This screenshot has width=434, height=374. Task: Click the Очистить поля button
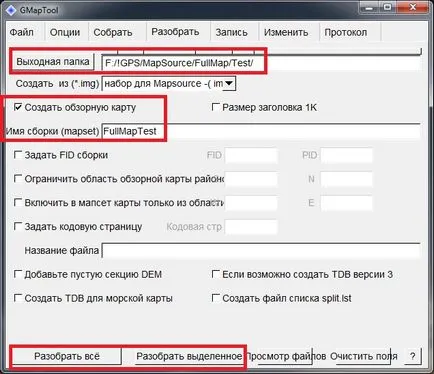click(363, 356)
